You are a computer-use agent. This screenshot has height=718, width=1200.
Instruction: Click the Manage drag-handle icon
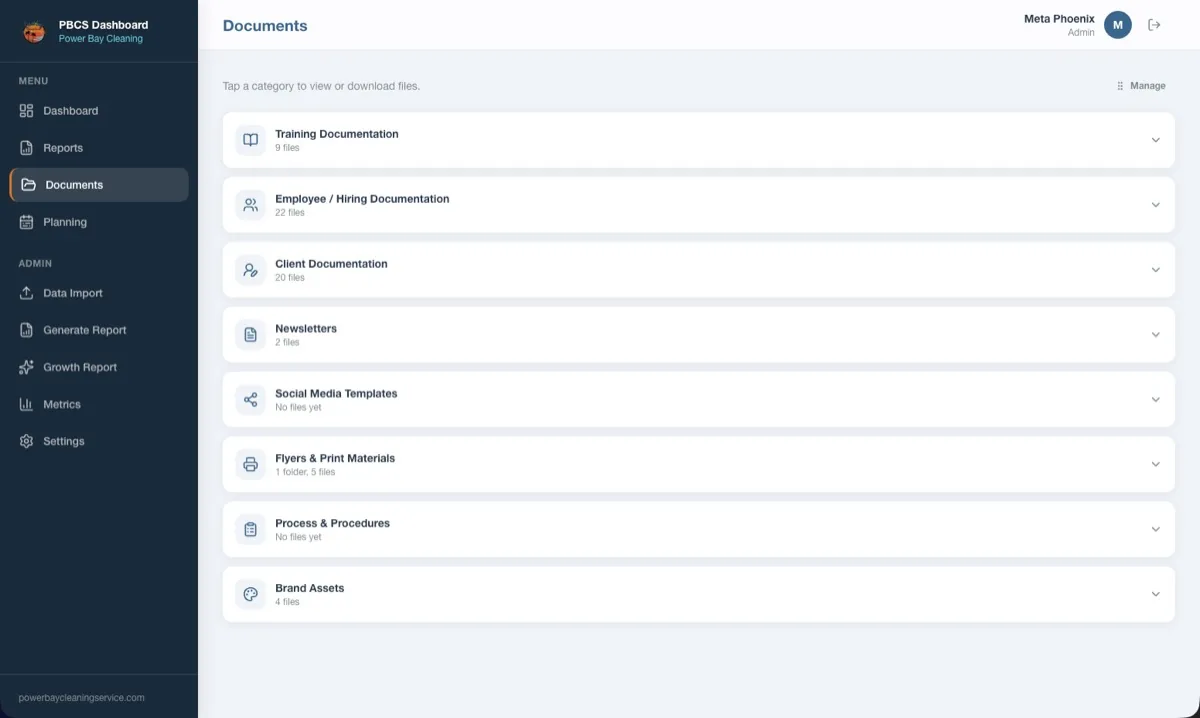1120,86
